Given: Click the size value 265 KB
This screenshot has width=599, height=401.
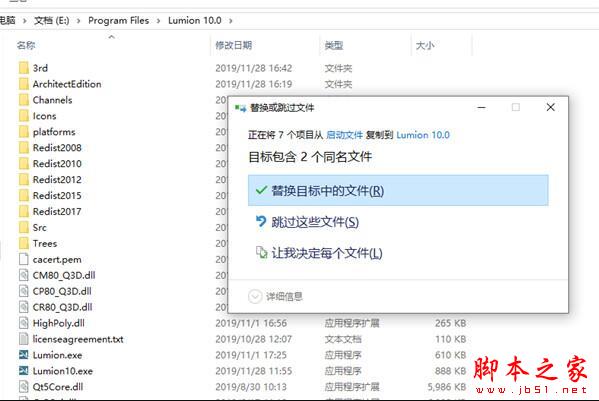Looking at the screenshot, I should point(450,323).
